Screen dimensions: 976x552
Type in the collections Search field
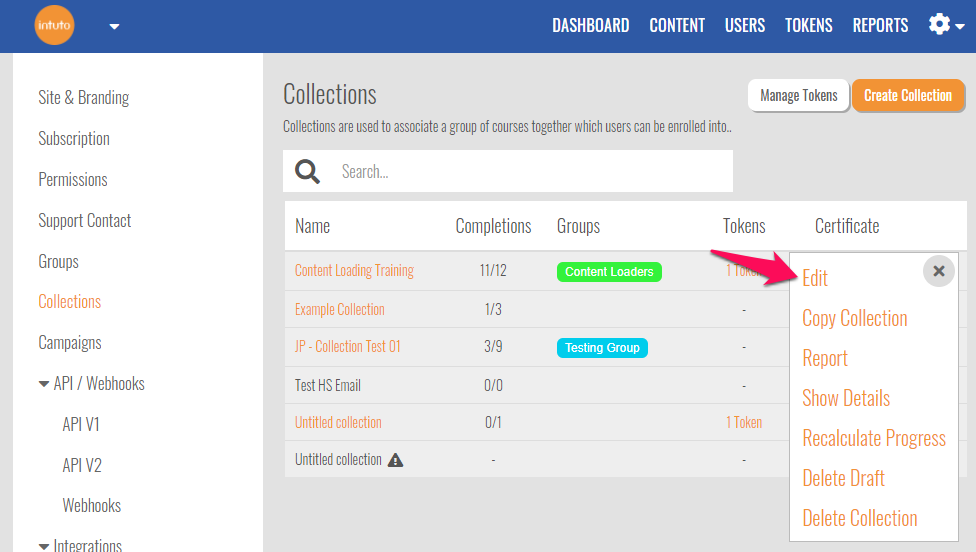(x=530, y=171)
